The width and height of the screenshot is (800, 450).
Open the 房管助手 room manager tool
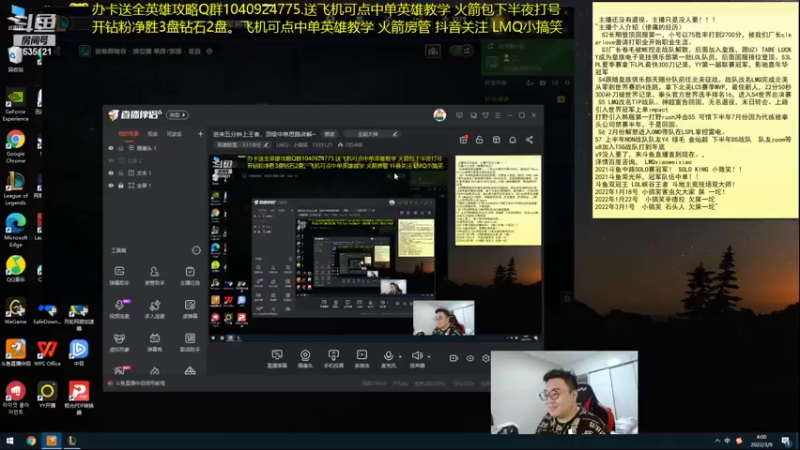click(154, 276)
